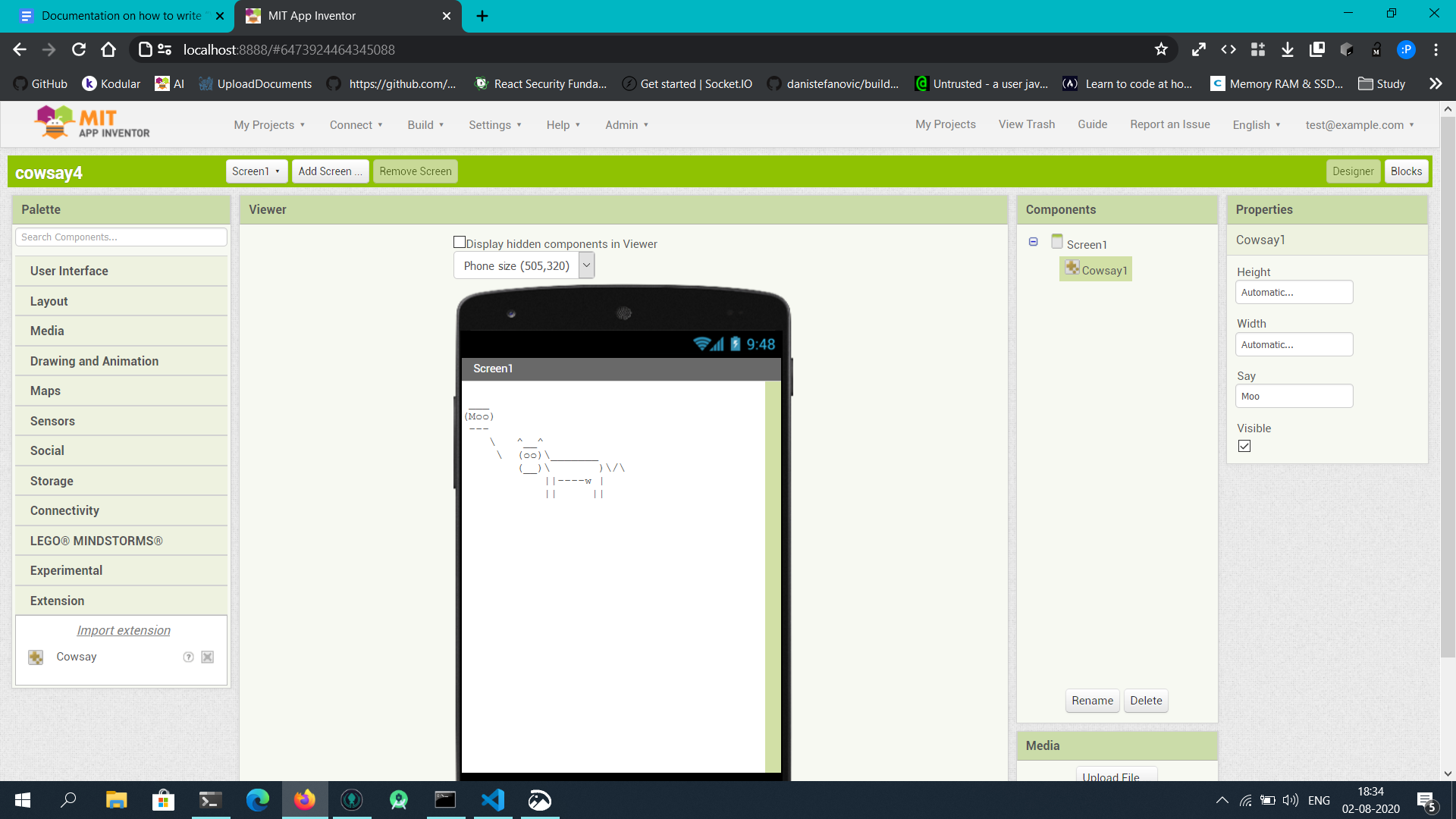Click the Cowsay help question icon

188,657
